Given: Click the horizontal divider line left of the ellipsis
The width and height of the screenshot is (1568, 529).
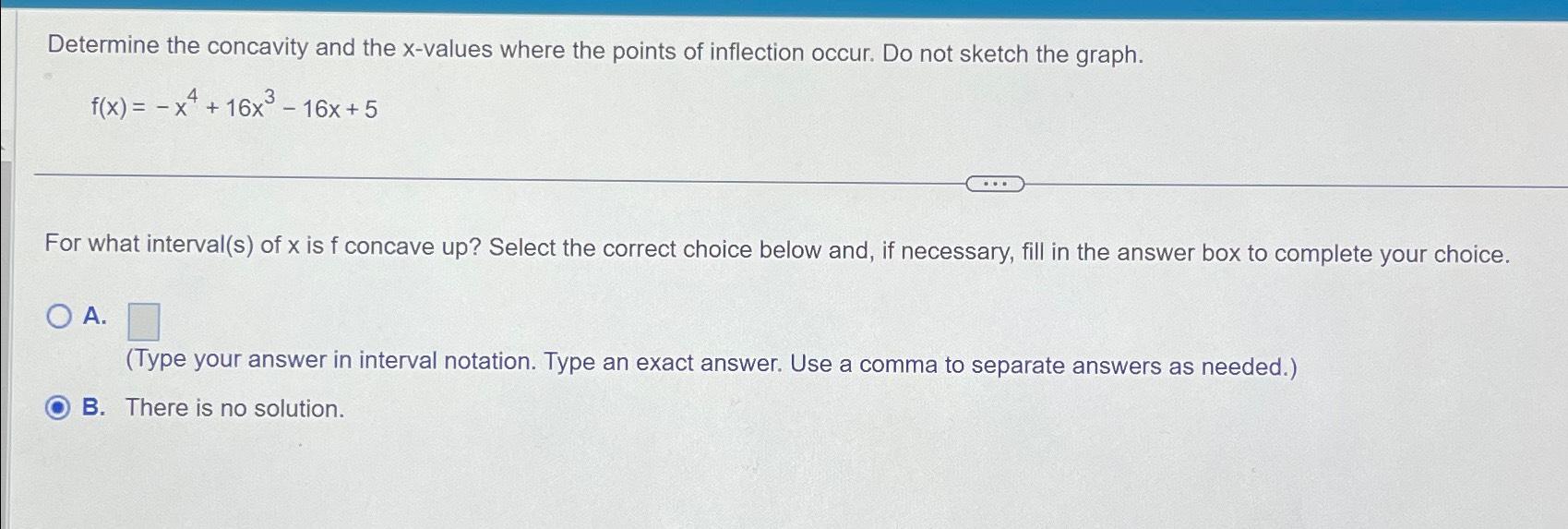Looking at the screenshot, I should (498, 179).
